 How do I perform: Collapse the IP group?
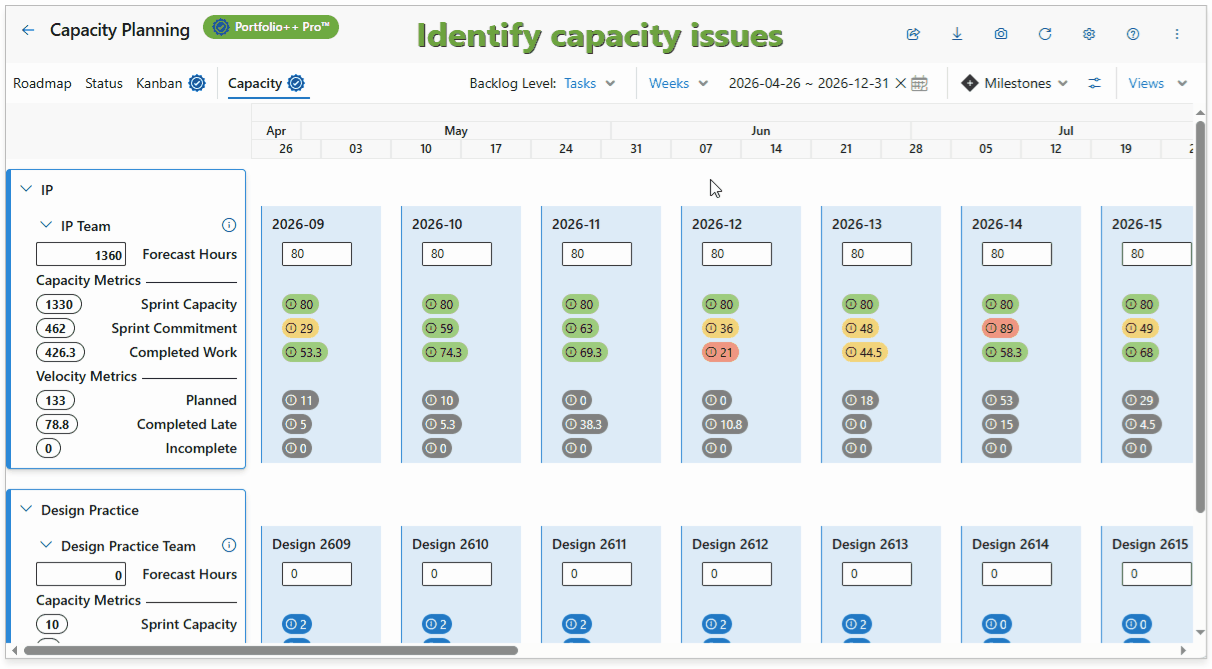tap(26, 189)
